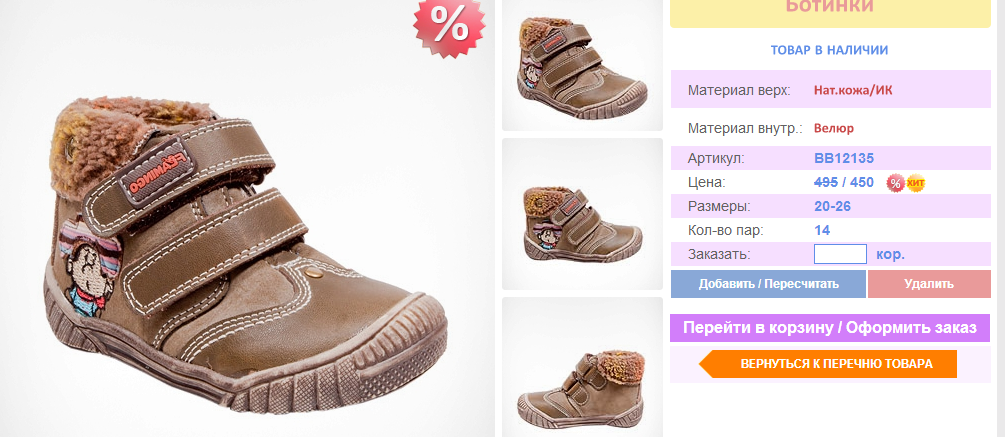
Task: Click the Добавить / Пересчитать button
Action: point(768,284)
